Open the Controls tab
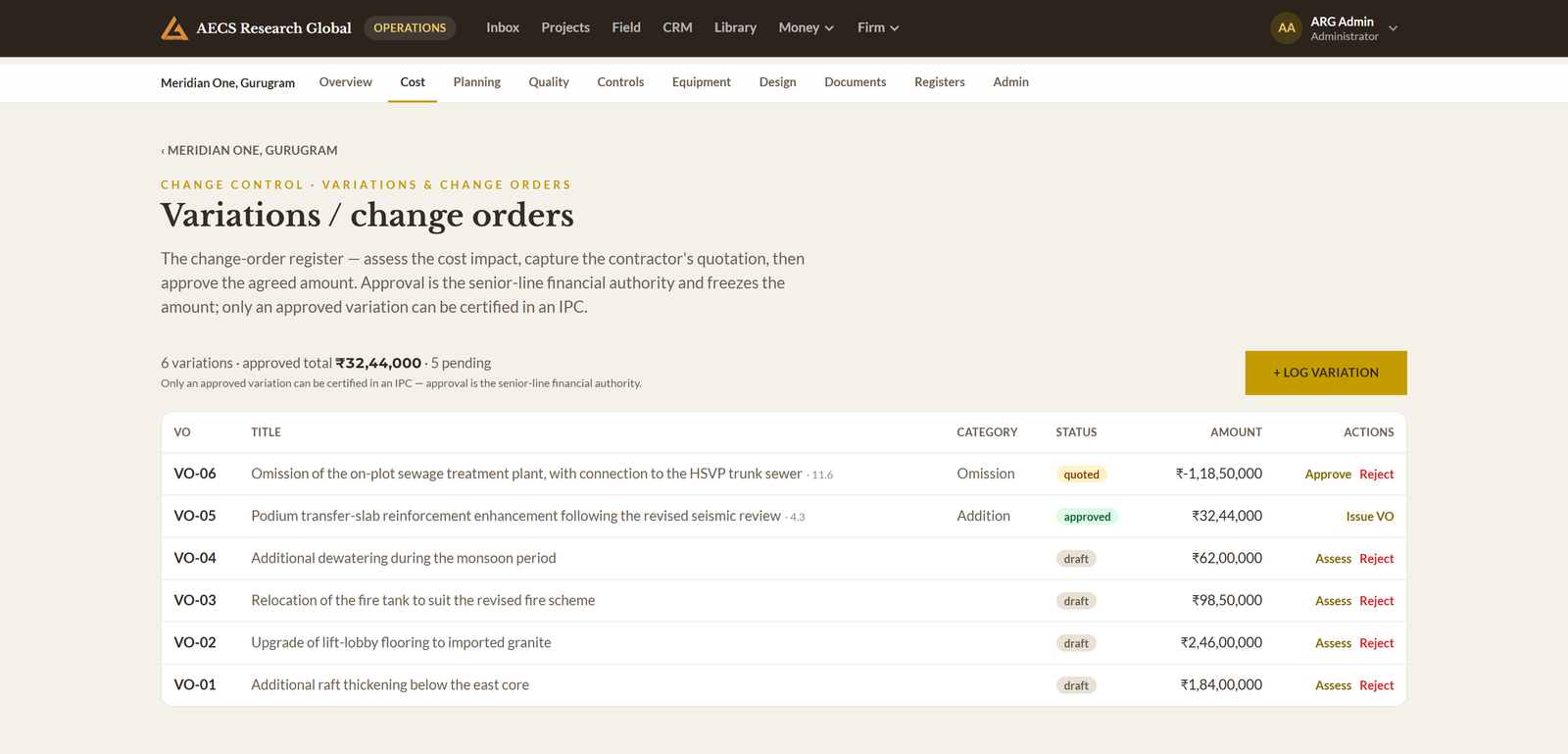The width and height of the screenshot is (1568, 754). coord(620,82)
